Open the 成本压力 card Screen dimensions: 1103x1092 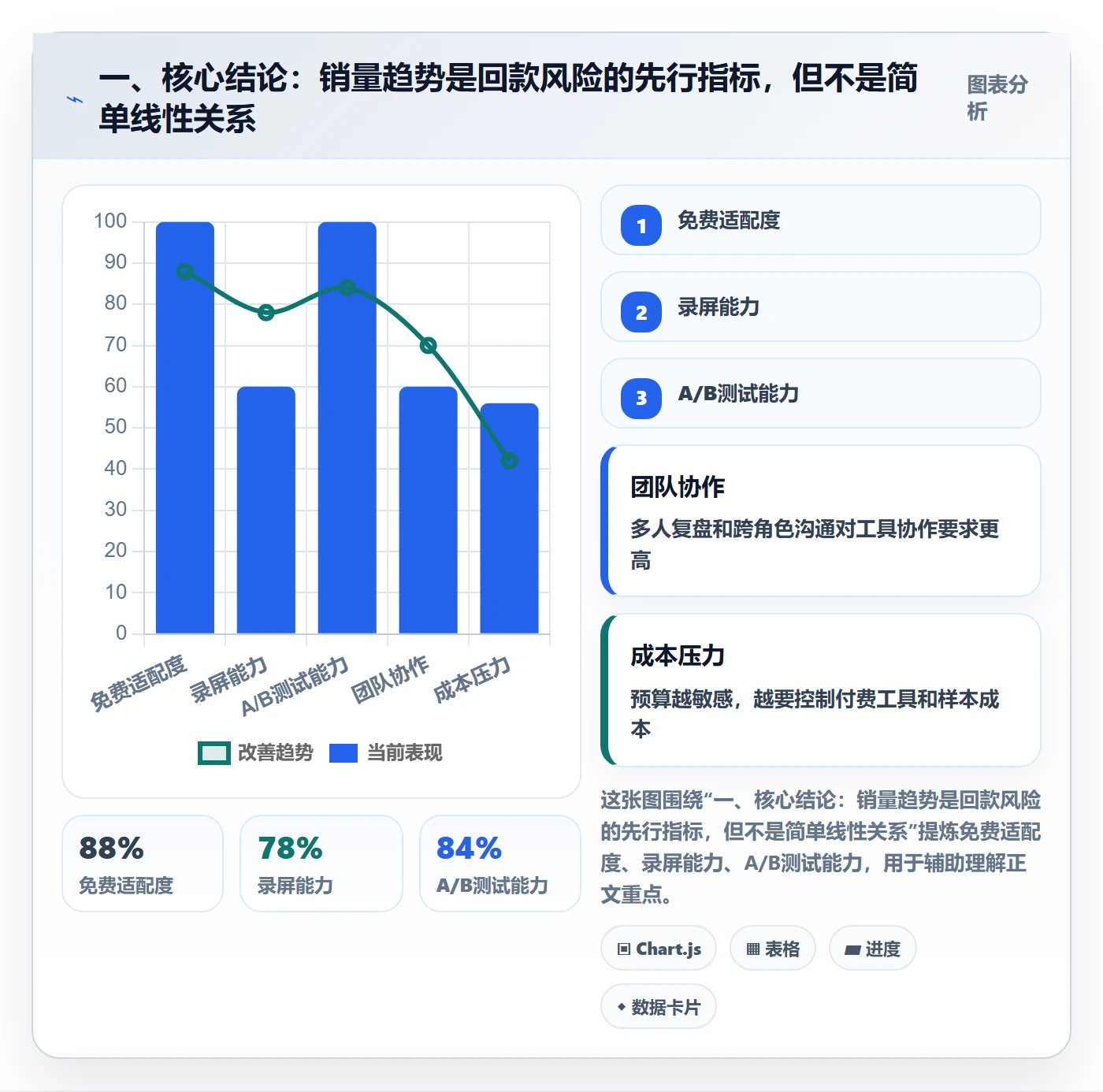tap(821, 690)
